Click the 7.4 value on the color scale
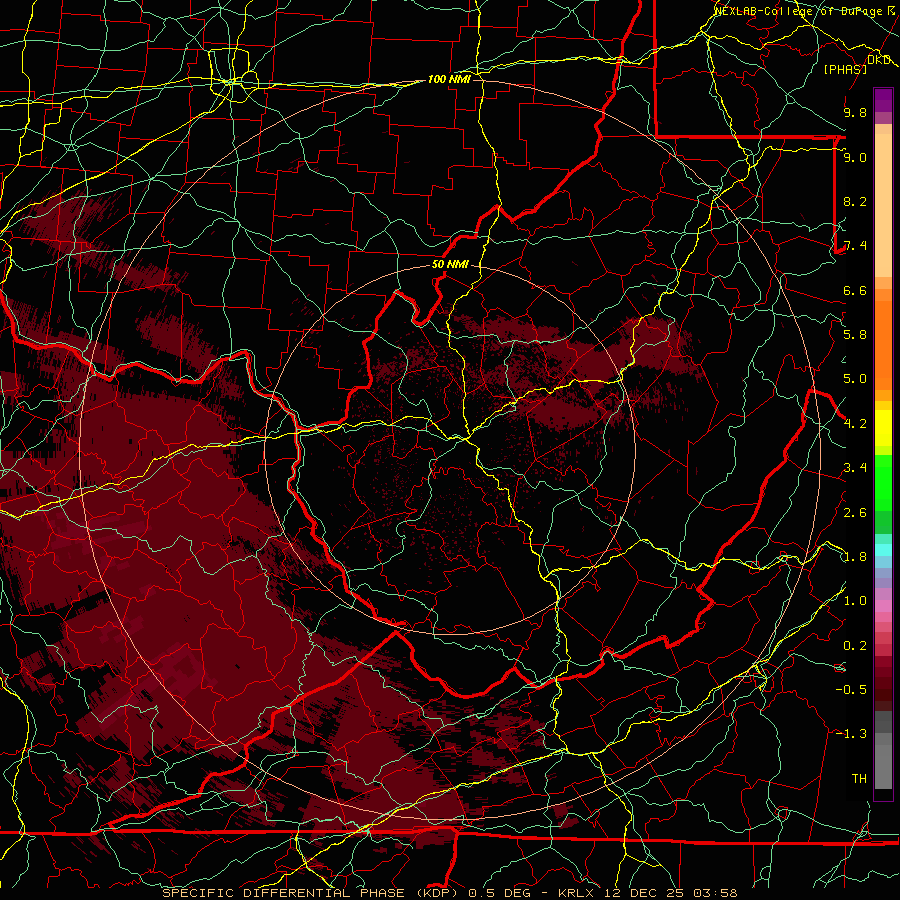900x900 pixels. tap(855, 246)
